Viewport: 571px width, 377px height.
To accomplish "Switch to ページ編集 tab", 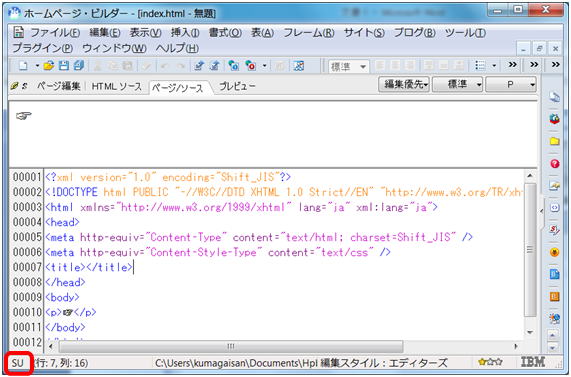I will [x=58, y=86].
